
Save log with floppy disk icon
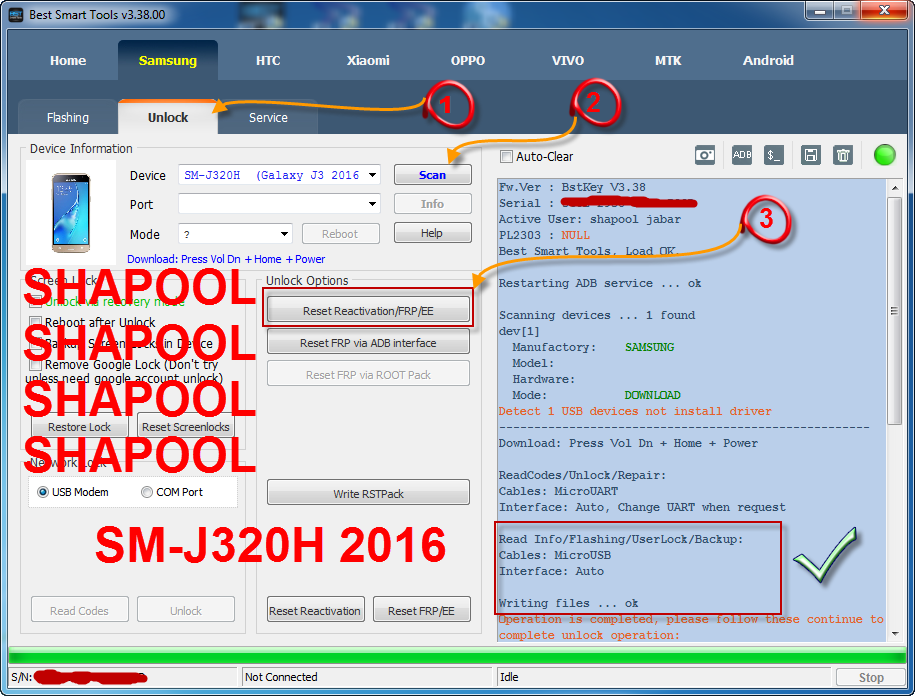point(811,155)
